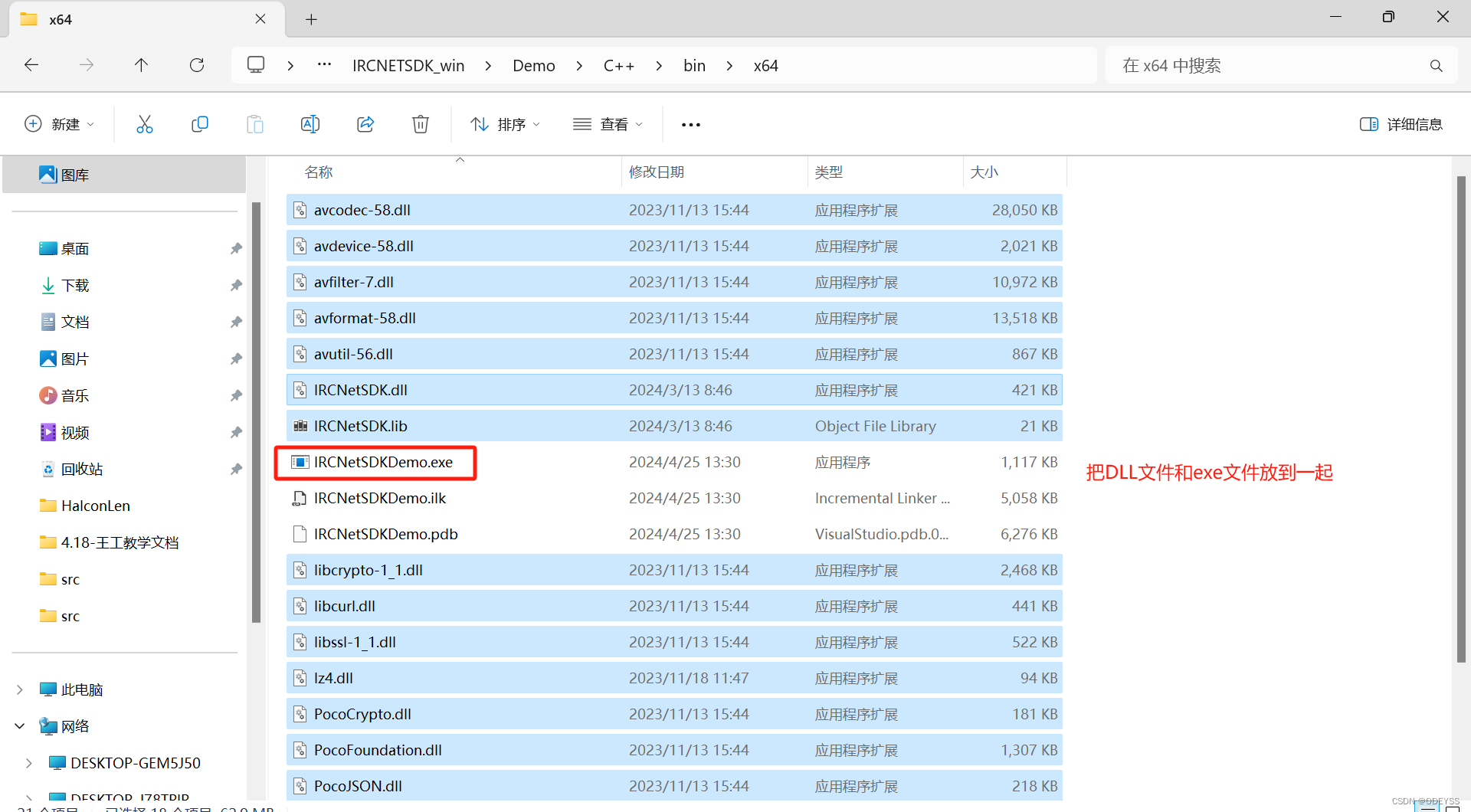Open the 排序 sort dropdown
This screenshot has width=1471, height=812.
click(x=506, y=124)
